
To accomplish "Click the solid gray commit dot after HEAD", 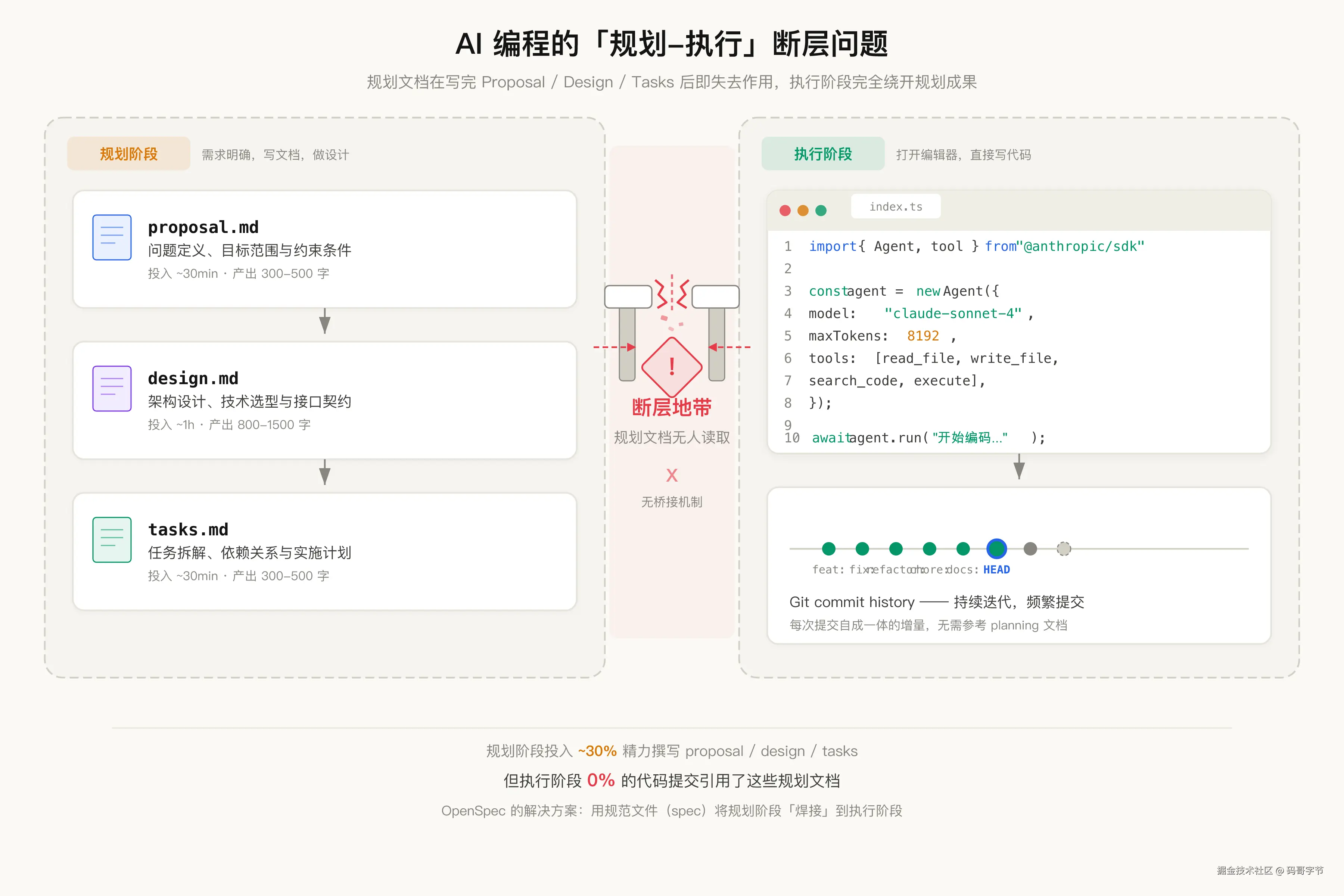I will pos(1030,548).
